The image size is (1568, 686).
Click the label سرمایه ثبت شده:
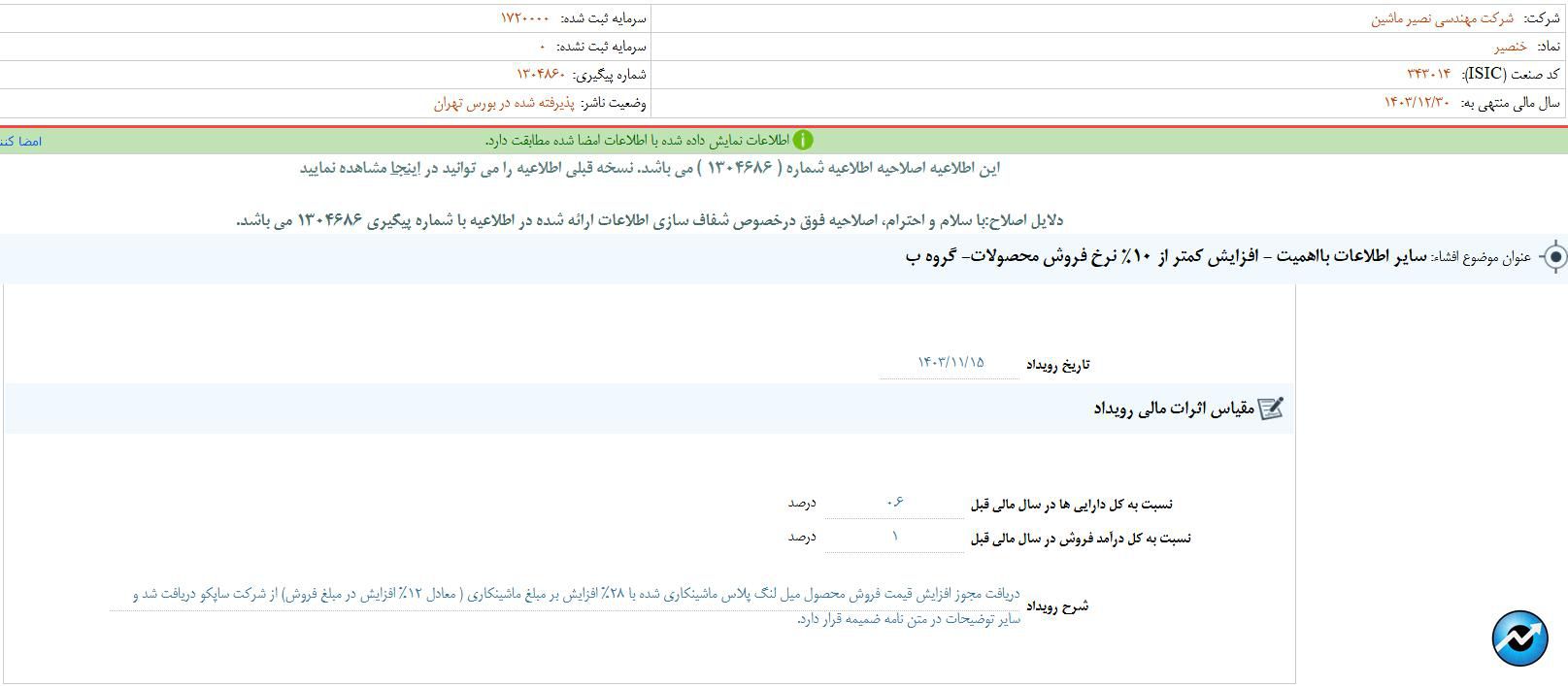(603, 18)
